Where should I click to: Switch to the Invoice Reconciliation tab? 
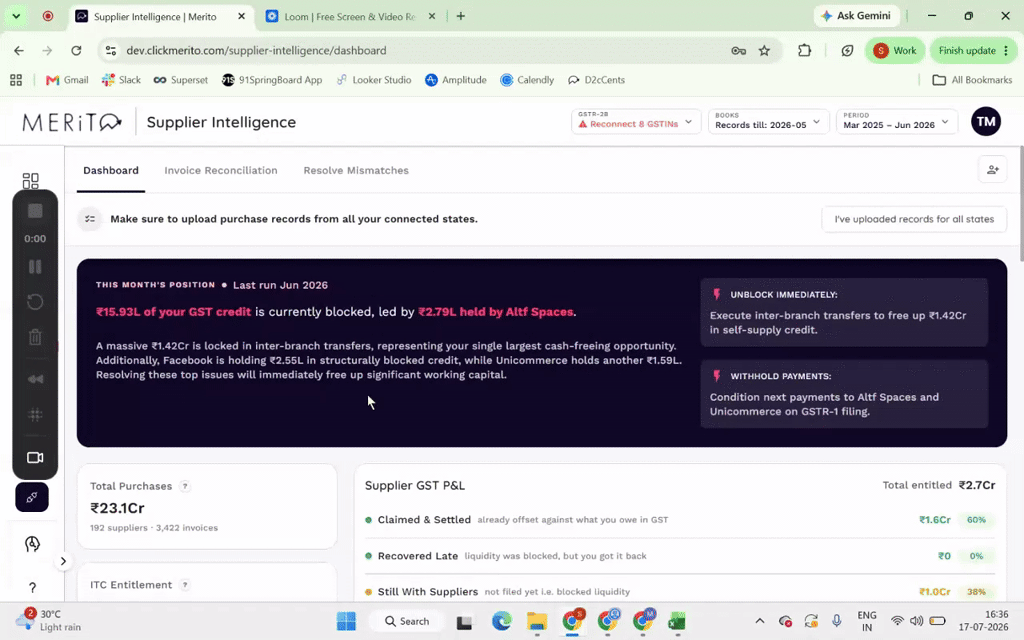pos(221,170)
